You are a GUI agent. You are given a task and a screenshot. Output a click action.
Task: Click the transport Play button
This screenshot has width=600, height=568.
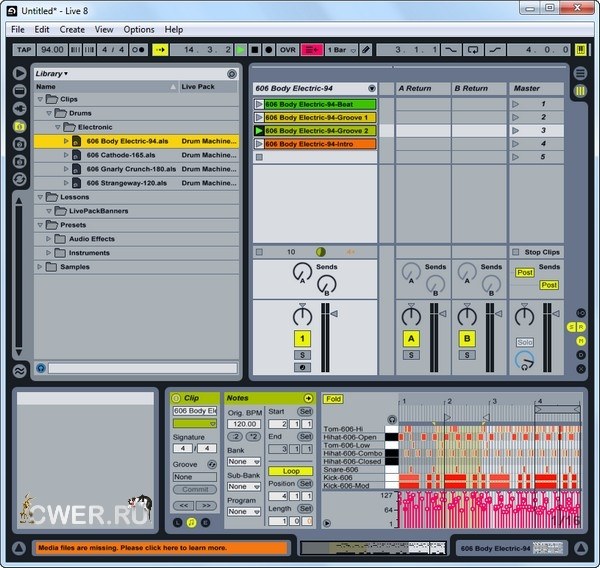coord(240,49)
